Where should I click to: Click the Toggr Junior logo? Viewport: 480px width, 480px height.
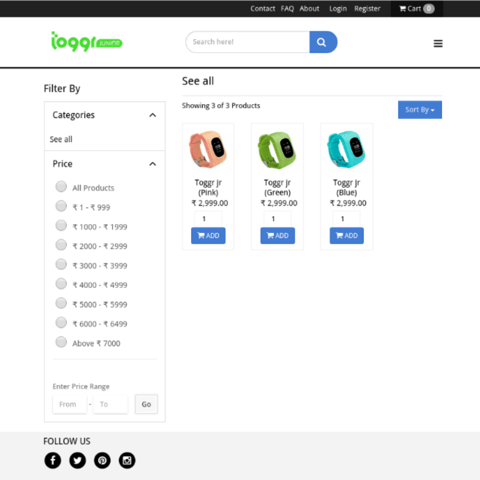pyautogui.click(x=87, y=42)
